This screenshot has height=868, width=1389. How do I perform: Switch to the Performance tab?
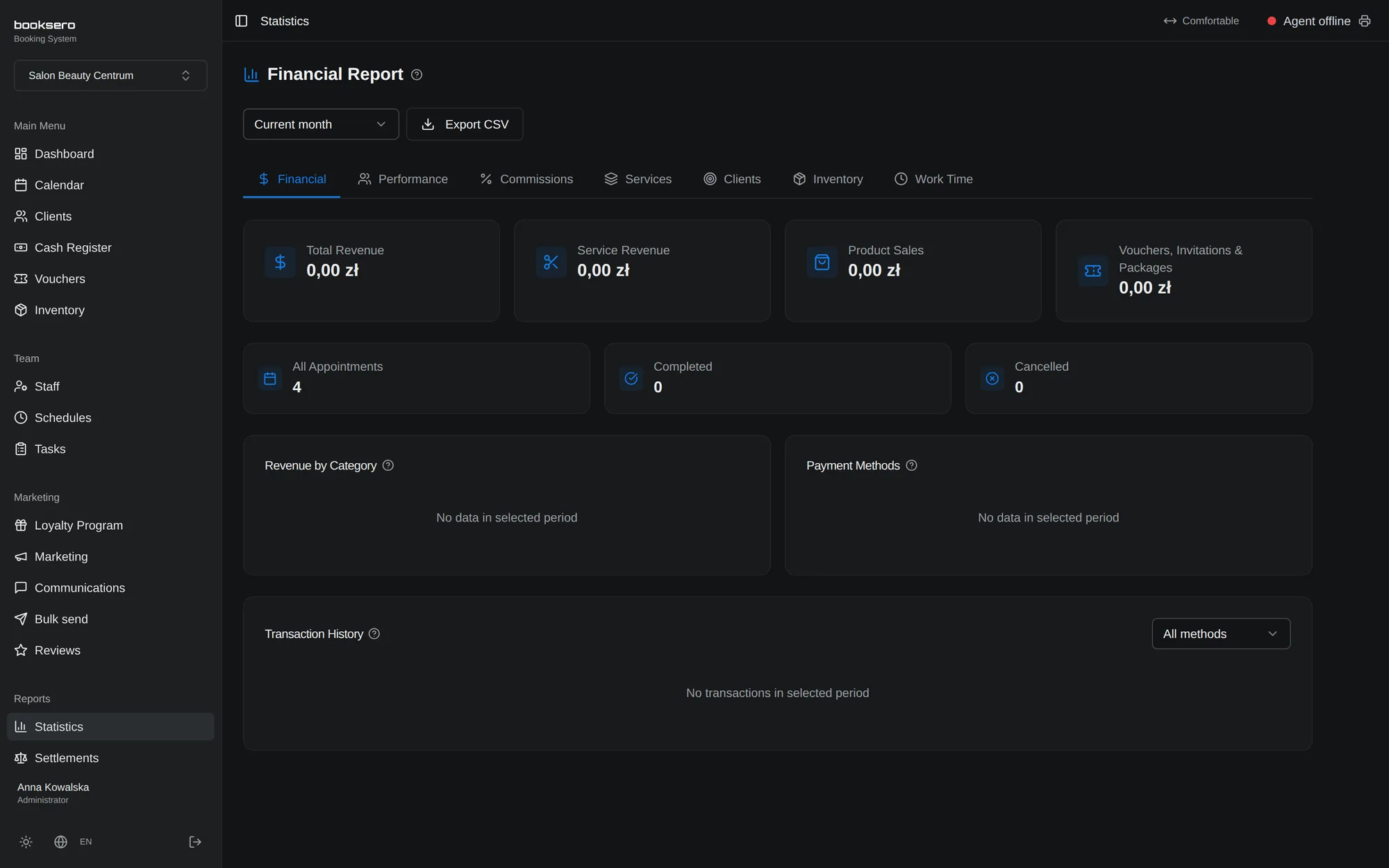click(x=403, y=179)
